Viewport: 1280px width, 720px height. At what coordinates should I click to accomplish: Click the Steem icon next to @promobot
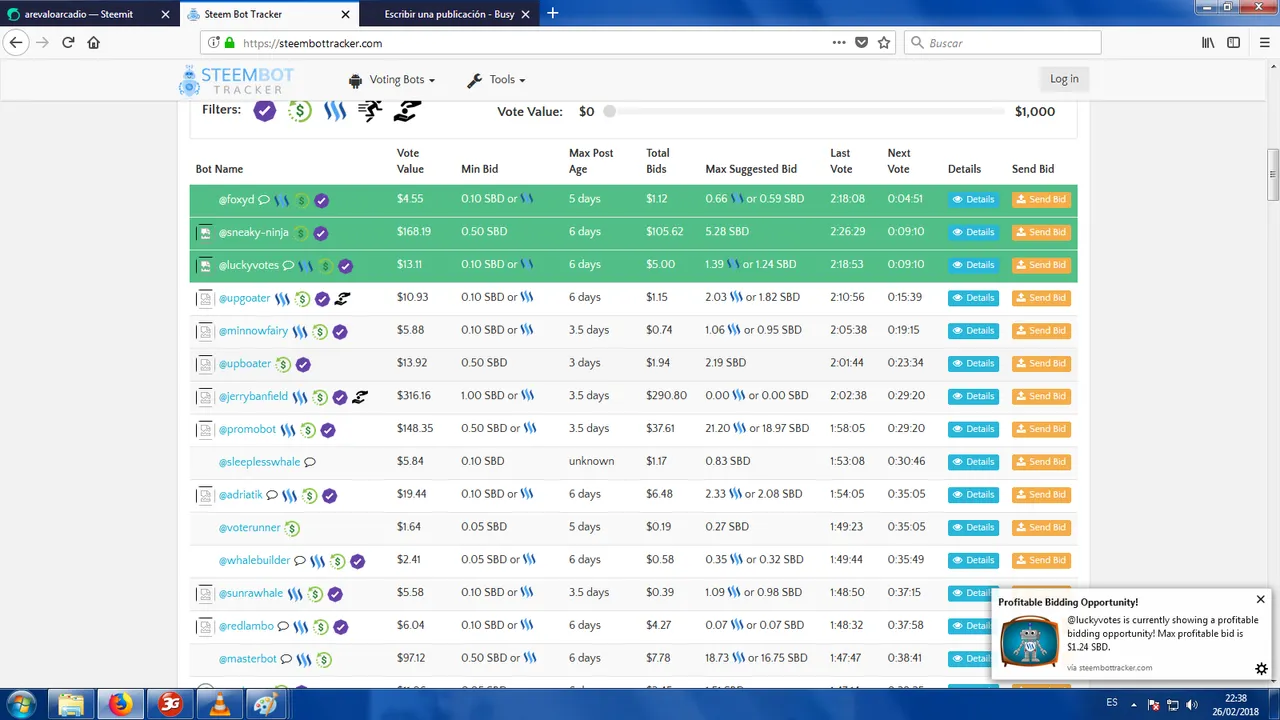pos(288,430)
